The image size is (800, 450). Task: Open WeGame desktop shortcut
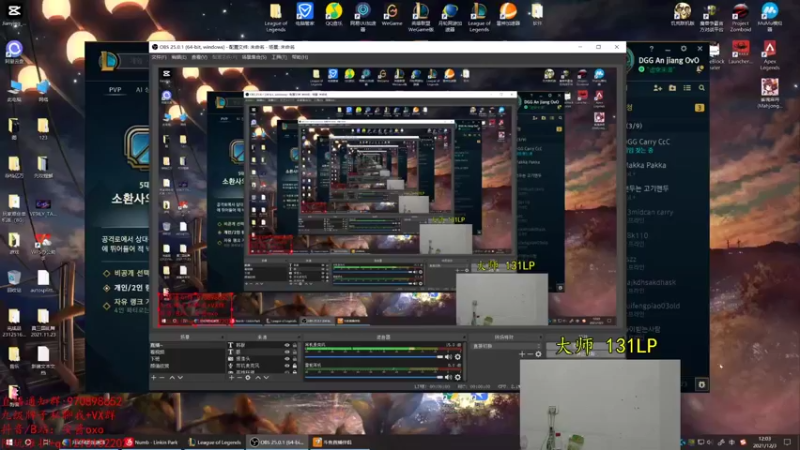click(392, 14)
